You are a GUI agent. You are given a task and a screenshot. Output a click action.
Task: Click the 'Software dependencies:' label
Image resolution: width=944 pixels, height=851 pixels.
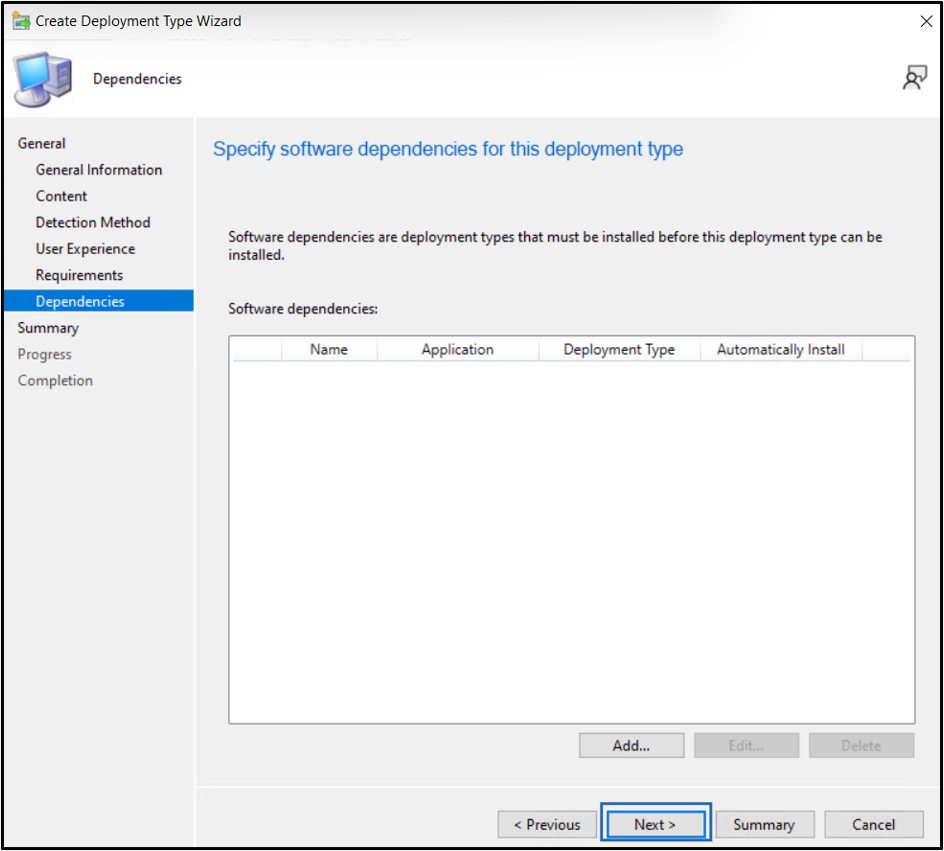303,309
